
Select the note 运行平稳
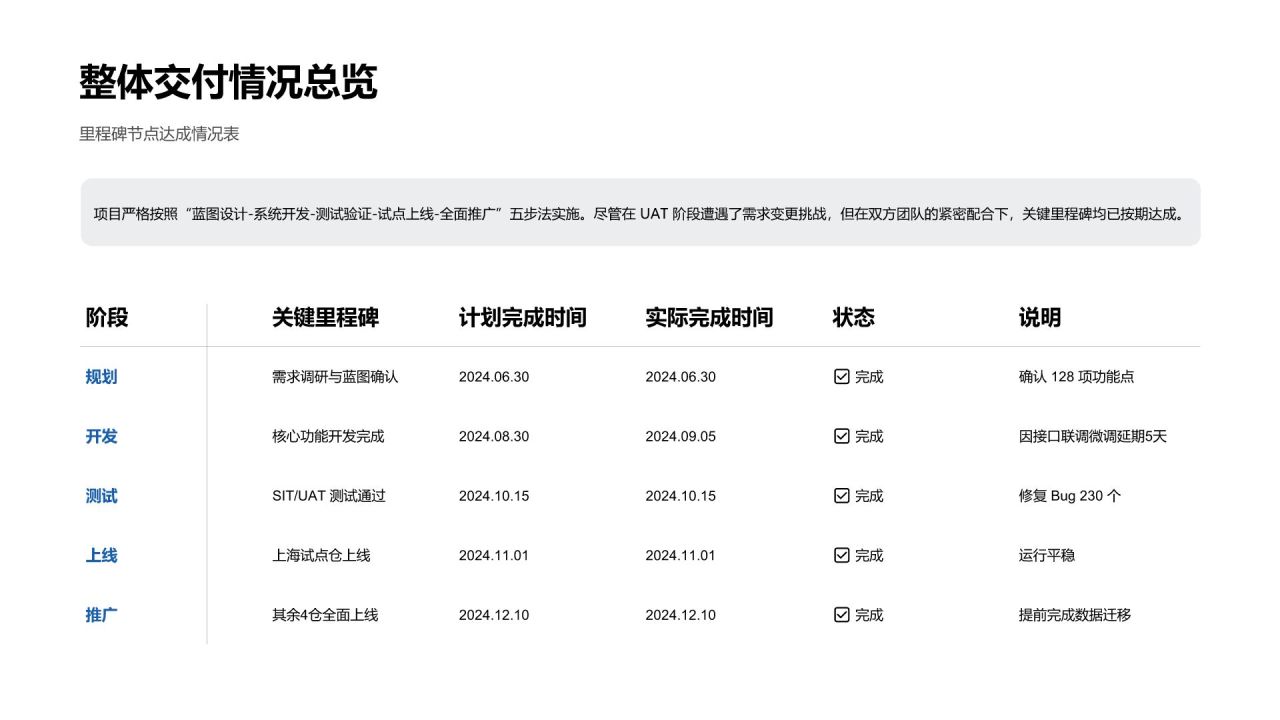coord(1047,555)
